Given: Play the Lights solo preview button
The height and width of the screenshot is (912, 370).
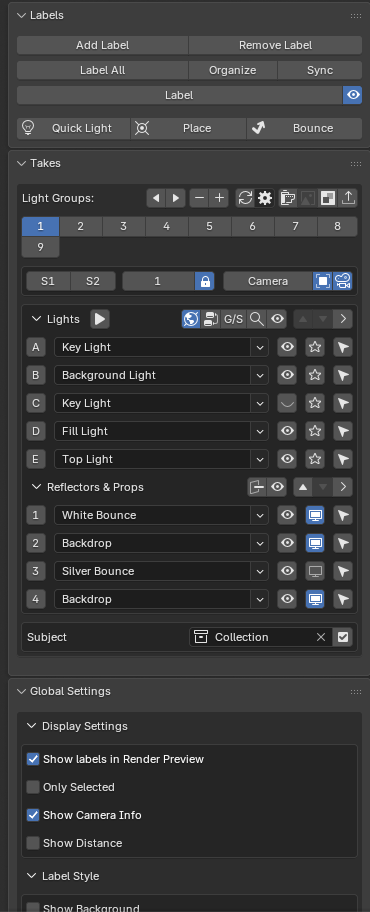Looking at the screenshot, I should pyautogui.click(x=100, y=319).
